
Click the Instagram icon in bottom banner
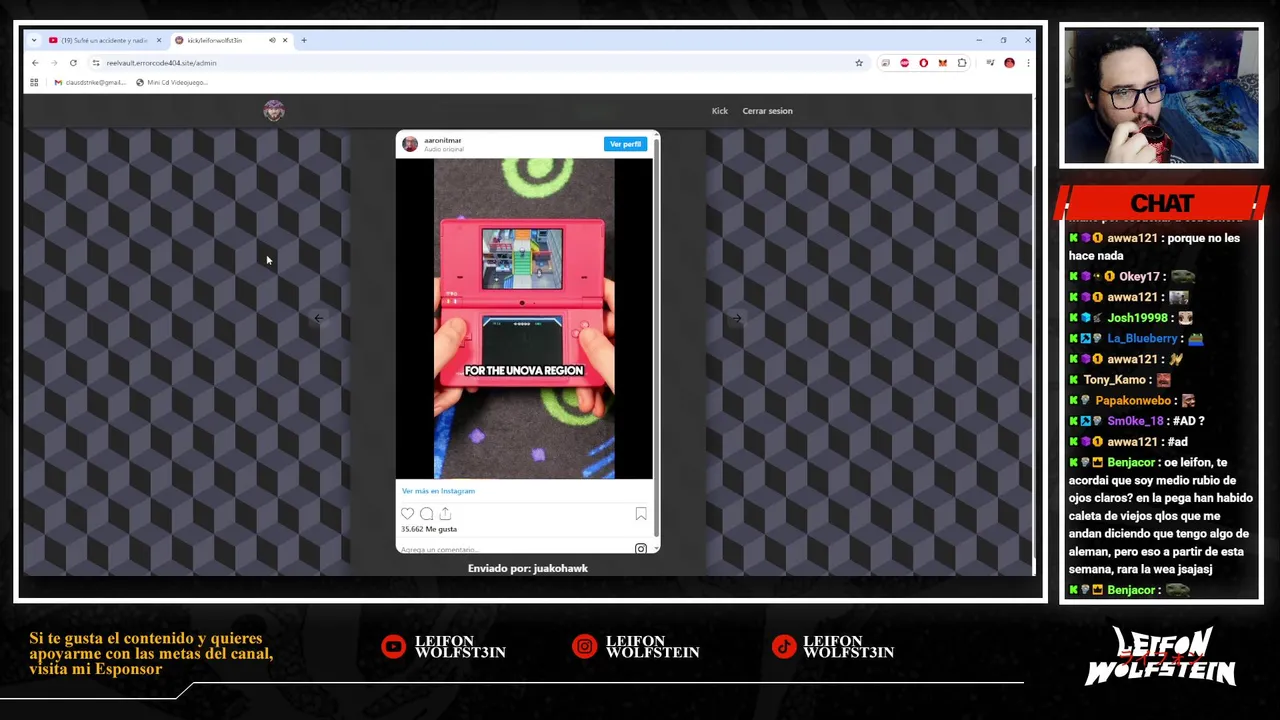coord(584,647)
